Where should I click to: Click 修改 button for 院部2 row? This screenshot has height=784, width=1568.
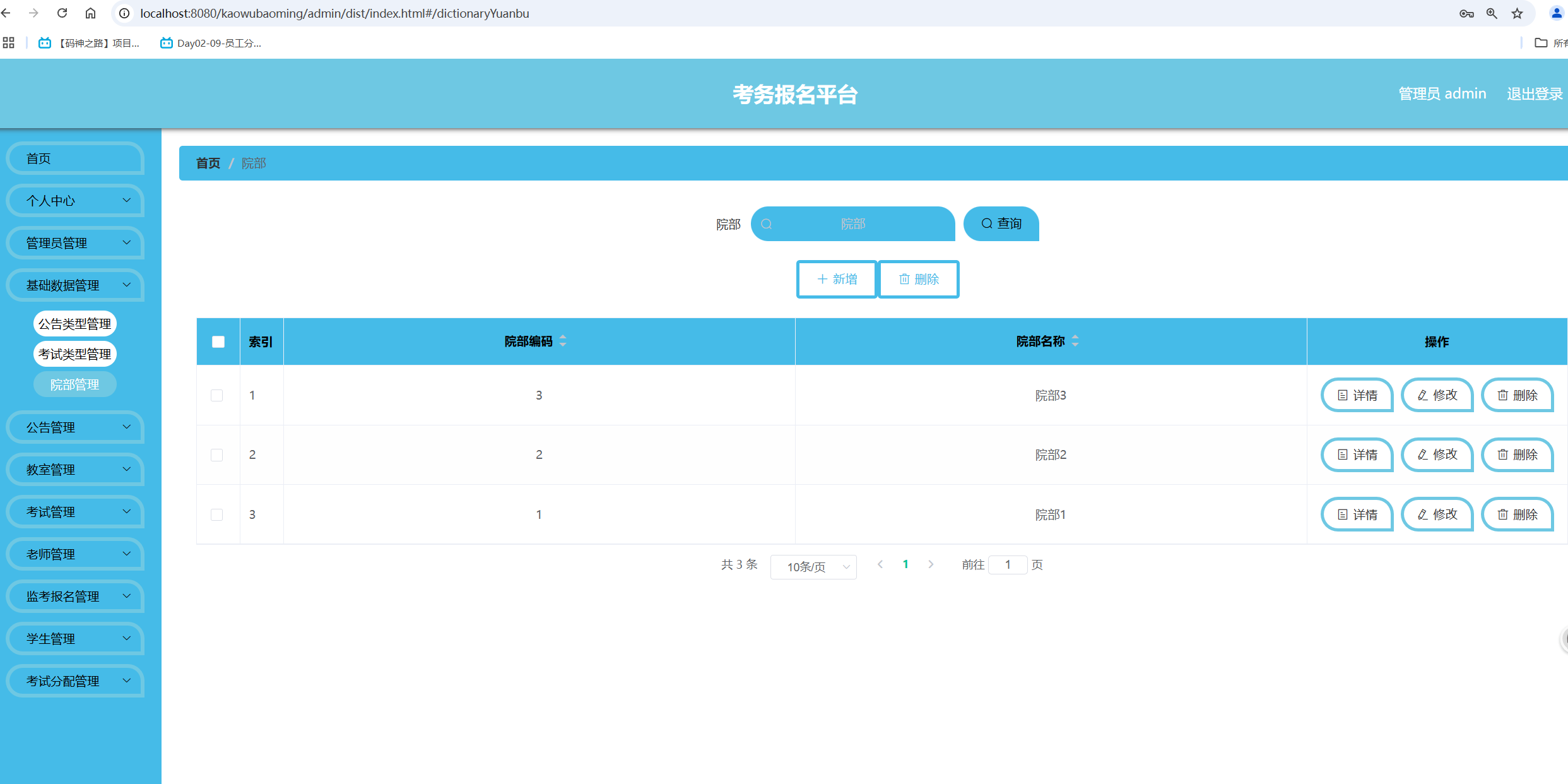click(1437, 455)
